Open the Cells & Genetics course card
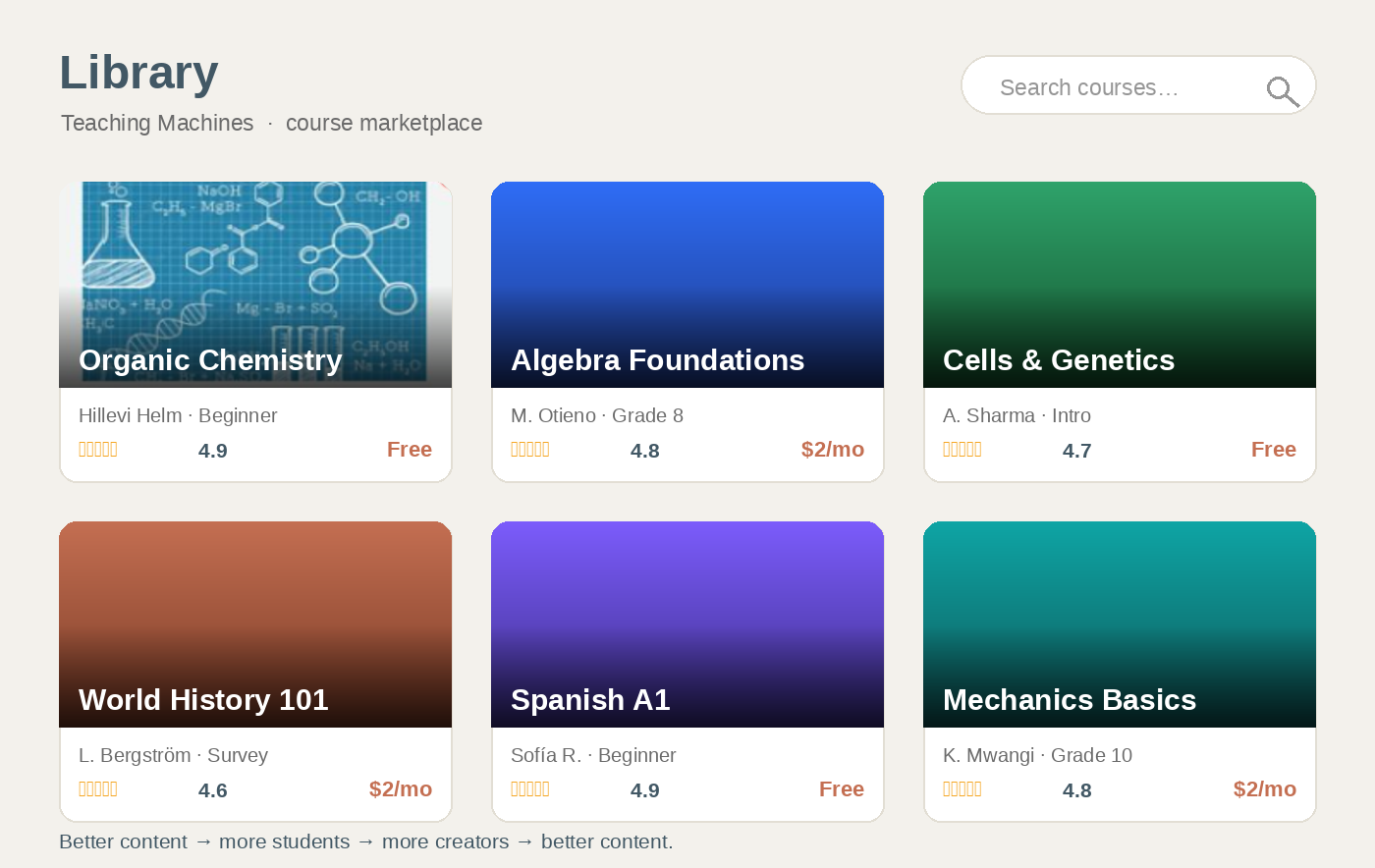The image size is (1375, 868). pos(1120,332)
